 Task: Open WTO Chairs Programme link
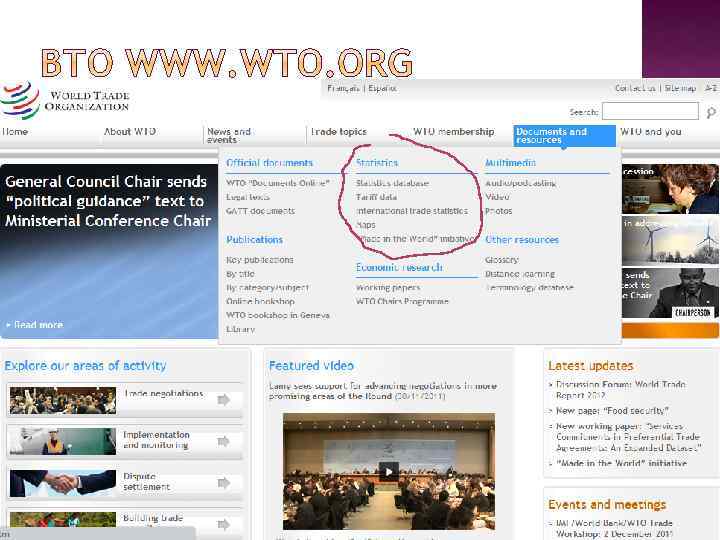402,302
